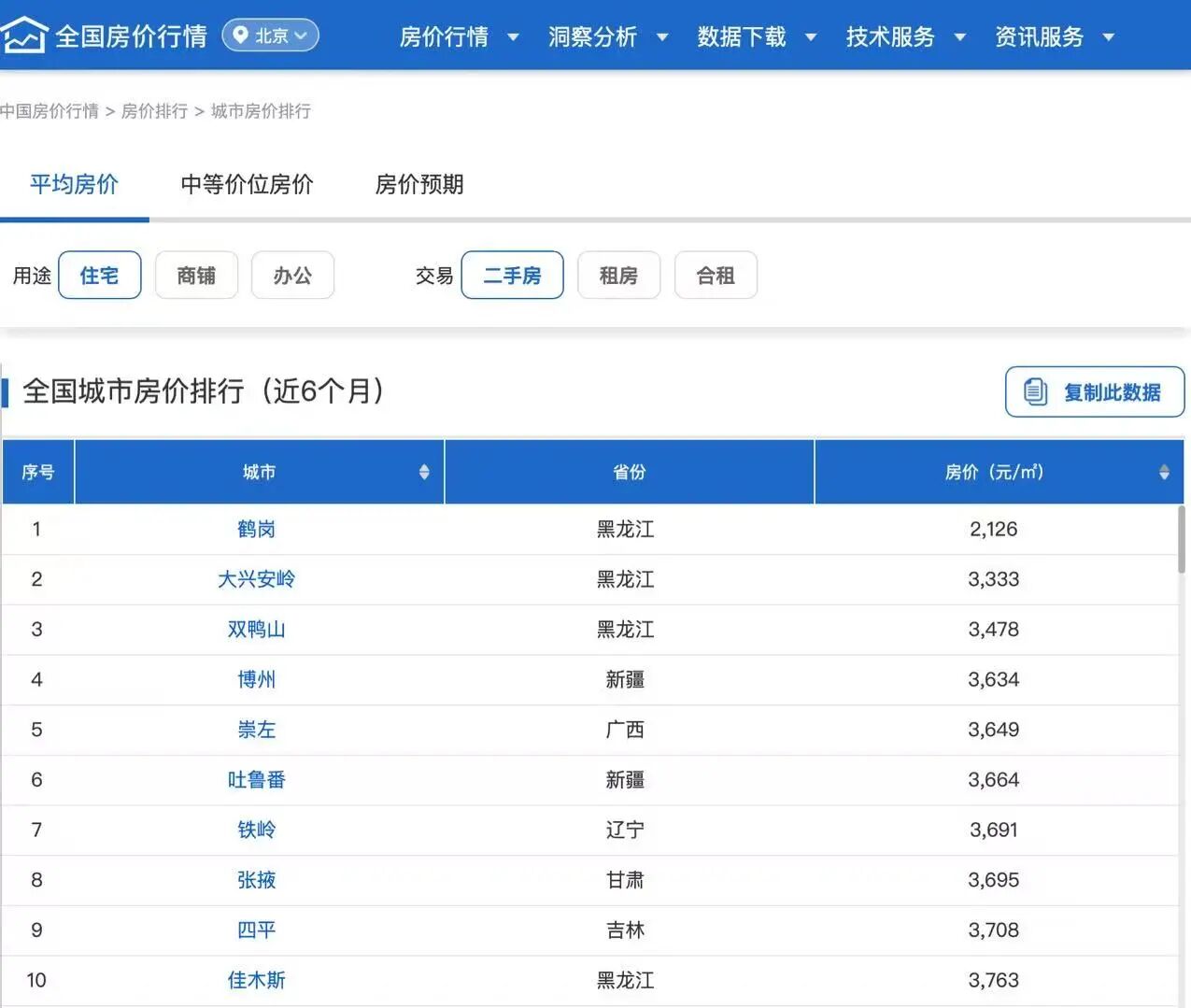Open the 鹤岗 city link
The height and width of the screenshot is (1008, 1191).
point(256,530)
